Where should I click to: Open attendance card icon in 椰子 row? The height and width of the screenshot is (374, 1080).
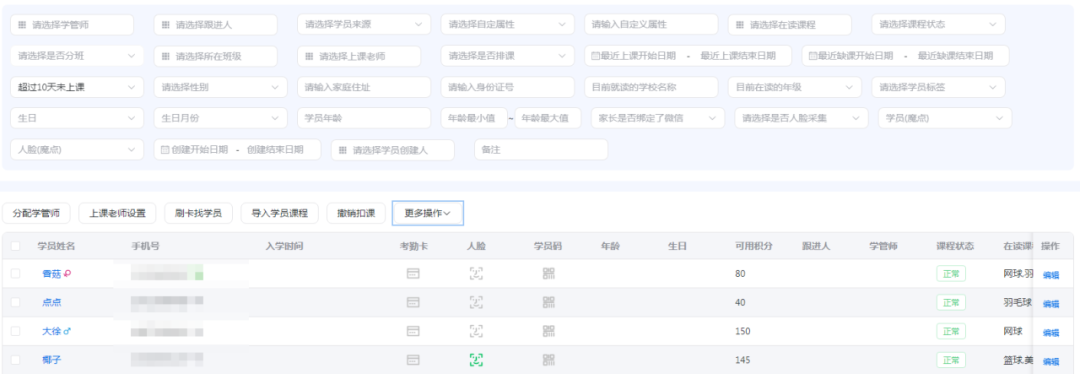tap(413, 360)
